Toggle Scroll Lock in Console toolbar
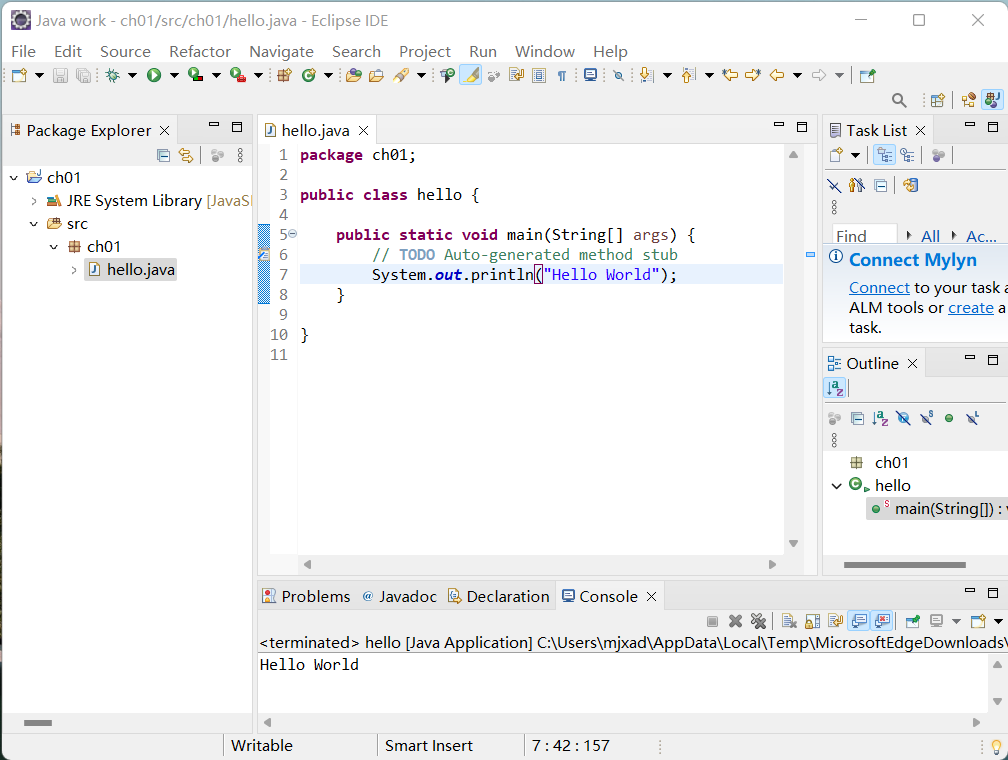The width and height of the screenshot is (1008, 760). click(812, 621)
